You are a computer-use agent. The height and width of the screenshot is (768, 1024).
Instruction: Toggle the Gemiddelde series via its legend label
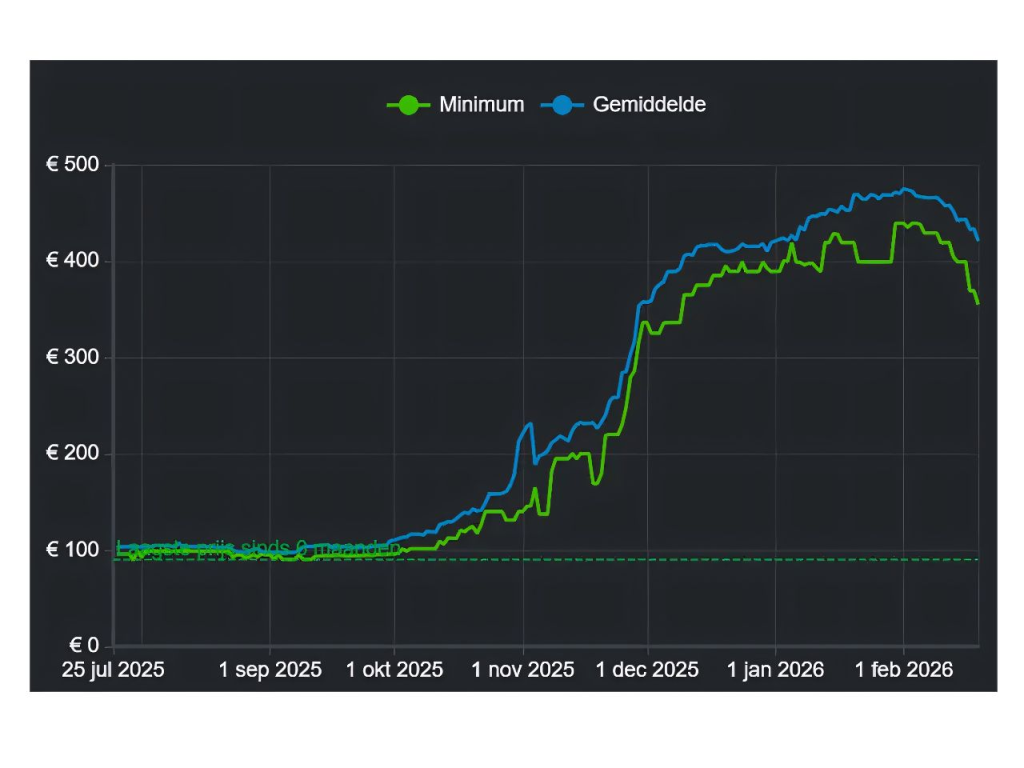tap(649, 105)
